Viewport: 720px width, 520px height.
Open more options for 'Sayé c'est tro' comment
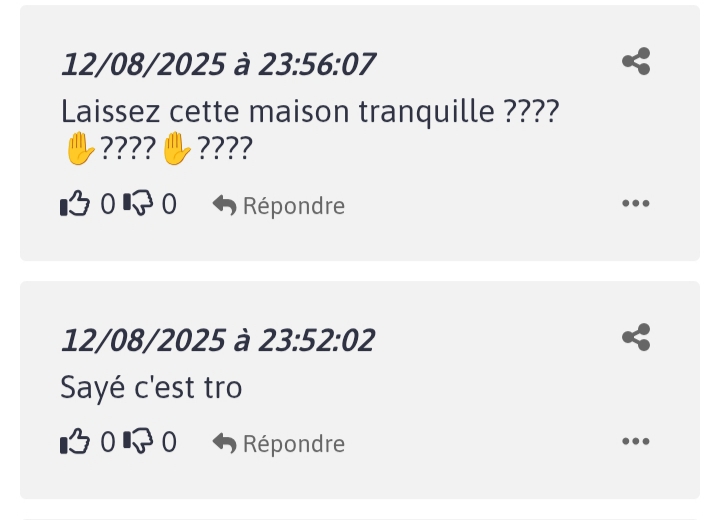(636, 441)
